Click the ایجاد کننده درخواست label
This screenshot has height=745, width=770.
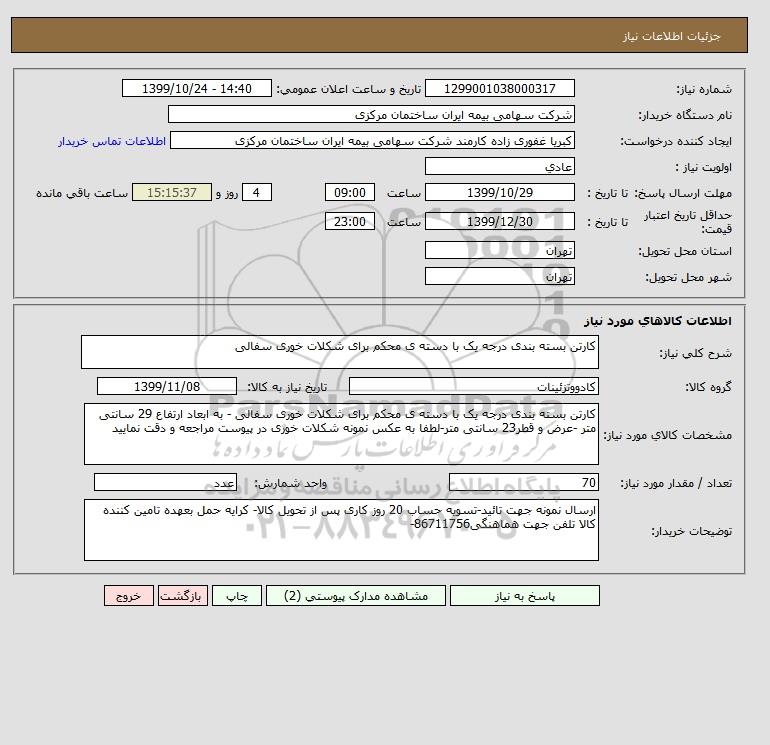coord(676,141)
